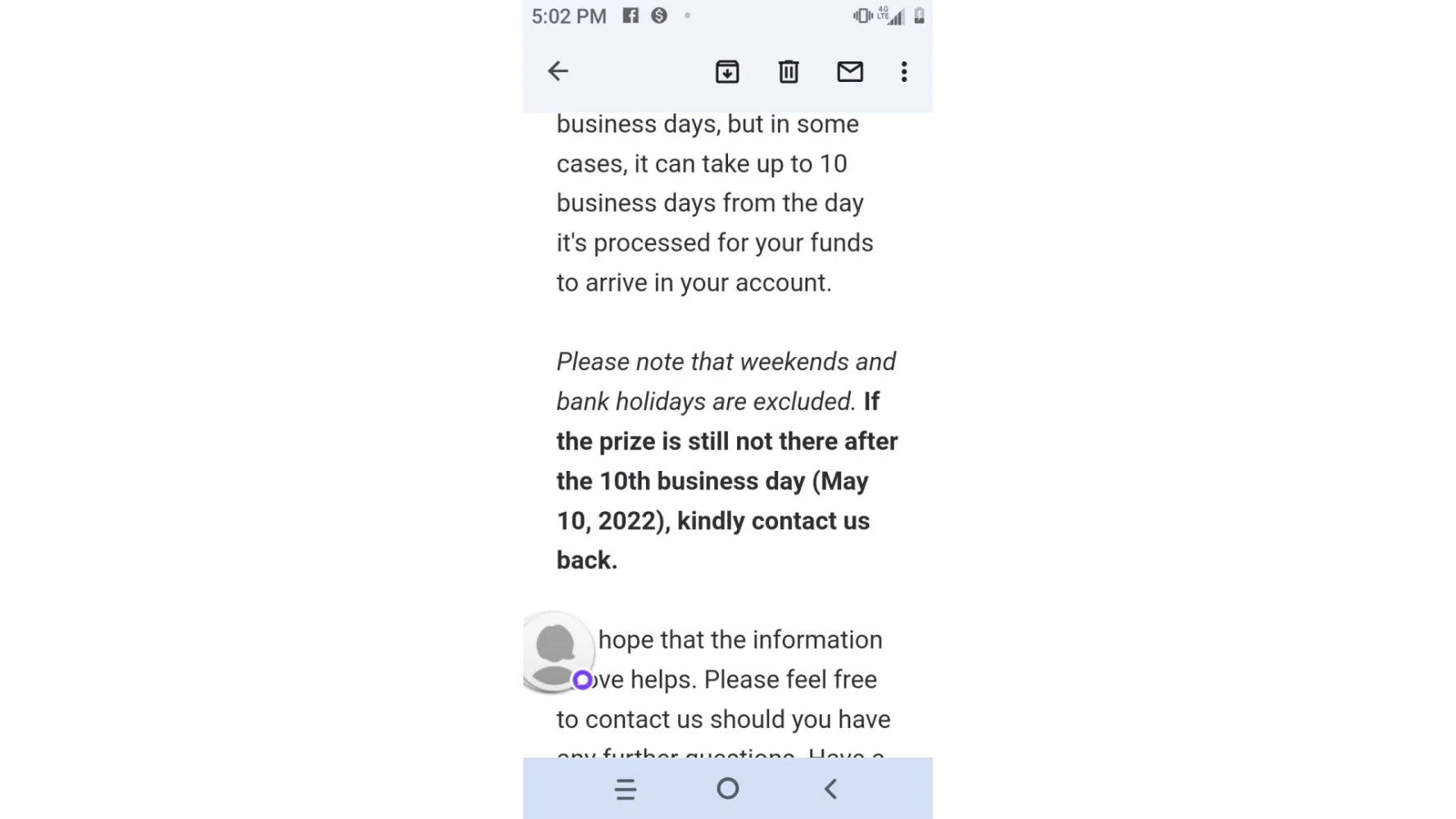Mark the email as unread

coord(850,71)
